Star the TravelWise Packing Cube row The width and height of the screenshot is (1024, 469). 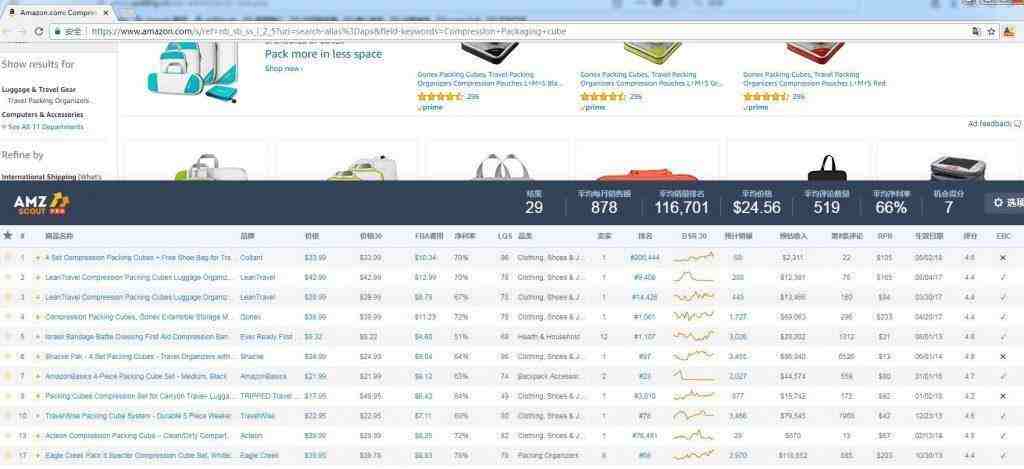pyautogui.click(x=8, y=416)
